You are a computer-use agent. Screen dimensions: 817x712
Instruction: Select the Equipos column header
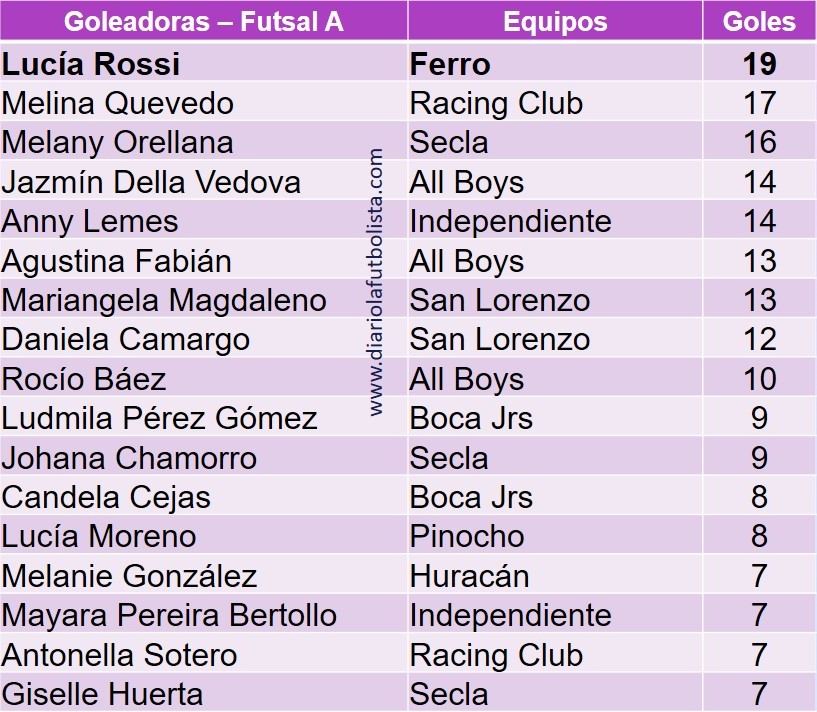pyautogui.click(x=555, y=21)
